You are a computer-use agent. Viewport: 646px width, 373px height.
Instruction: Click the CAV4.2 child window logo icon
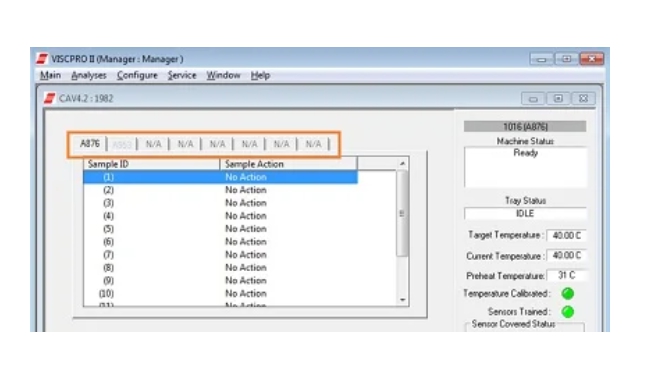[50, 99]
